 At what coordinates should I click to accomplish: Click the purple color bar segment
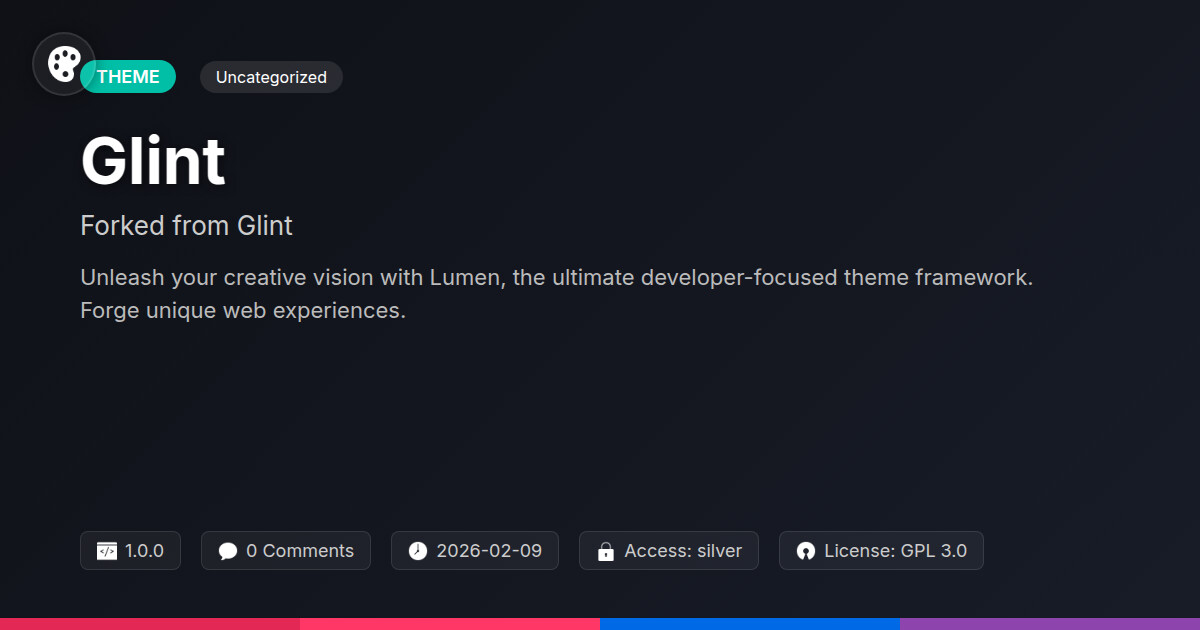coord(1050,623)
